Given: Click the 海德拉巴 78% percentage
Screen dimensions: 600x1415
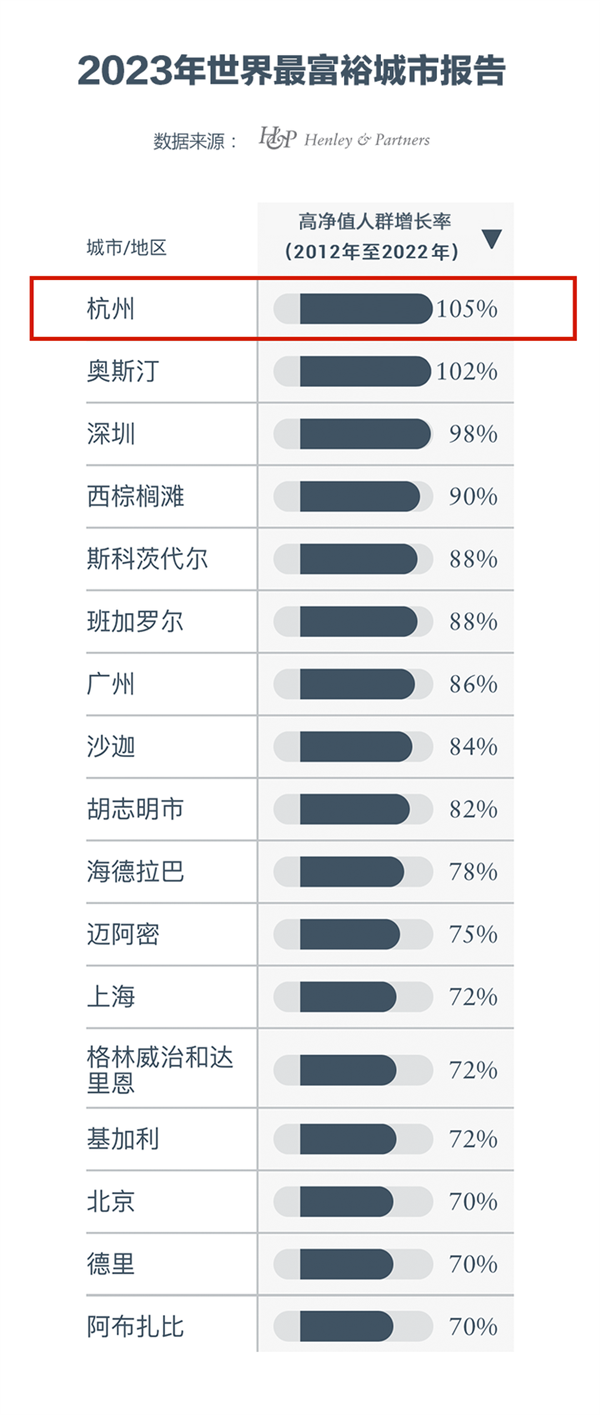Looking at the screenshot, I should point(473,872).
